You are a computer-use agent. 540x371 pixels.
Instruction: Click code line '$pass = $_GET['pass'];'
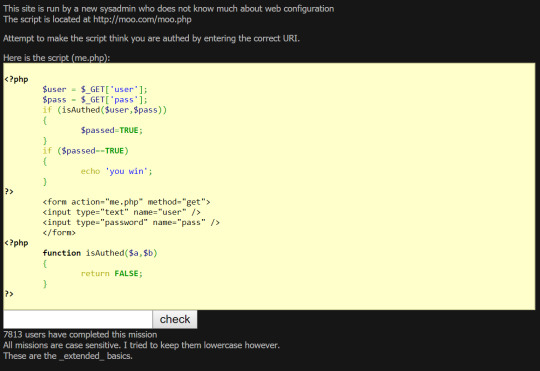pyautogui.click(x=95, y=100)
